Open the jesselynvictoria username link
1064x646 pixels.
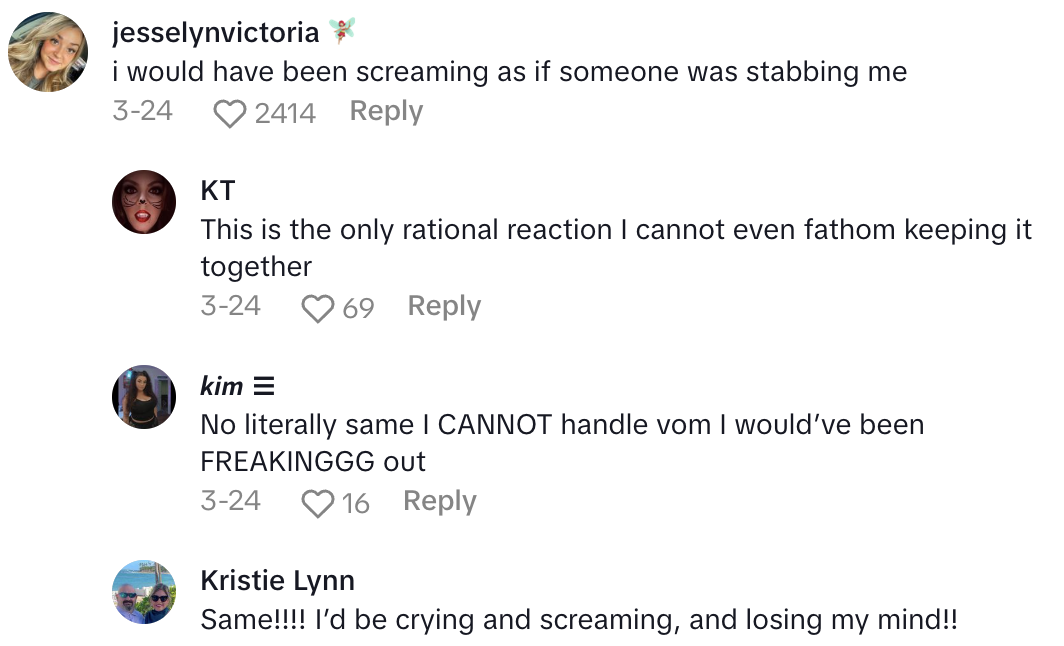(x=216, y=33)
